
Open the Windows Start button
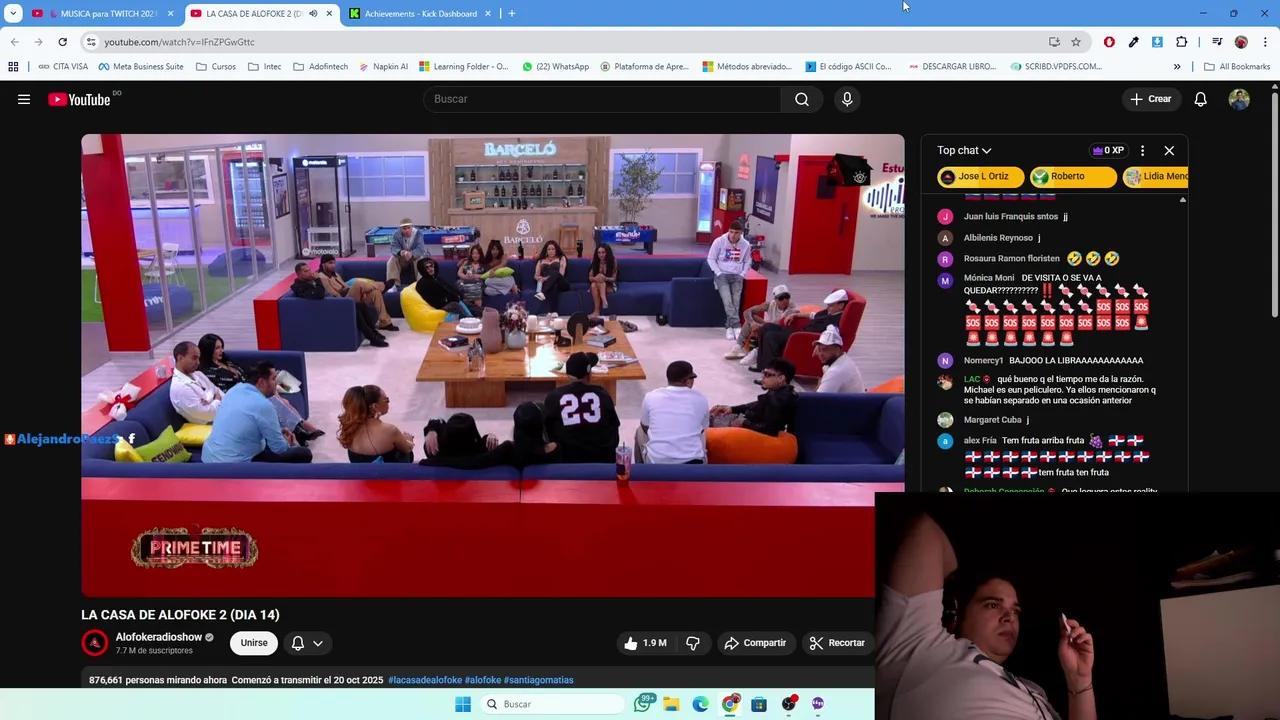coord(463,704)
